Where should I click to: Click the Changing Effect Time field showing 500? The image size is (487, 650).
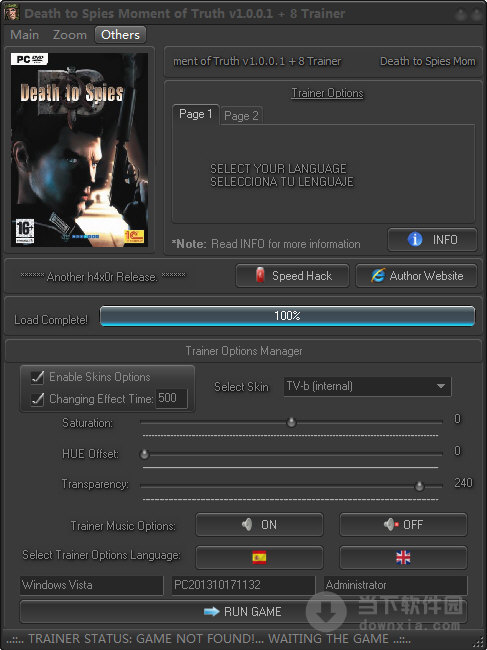point(171,398)
